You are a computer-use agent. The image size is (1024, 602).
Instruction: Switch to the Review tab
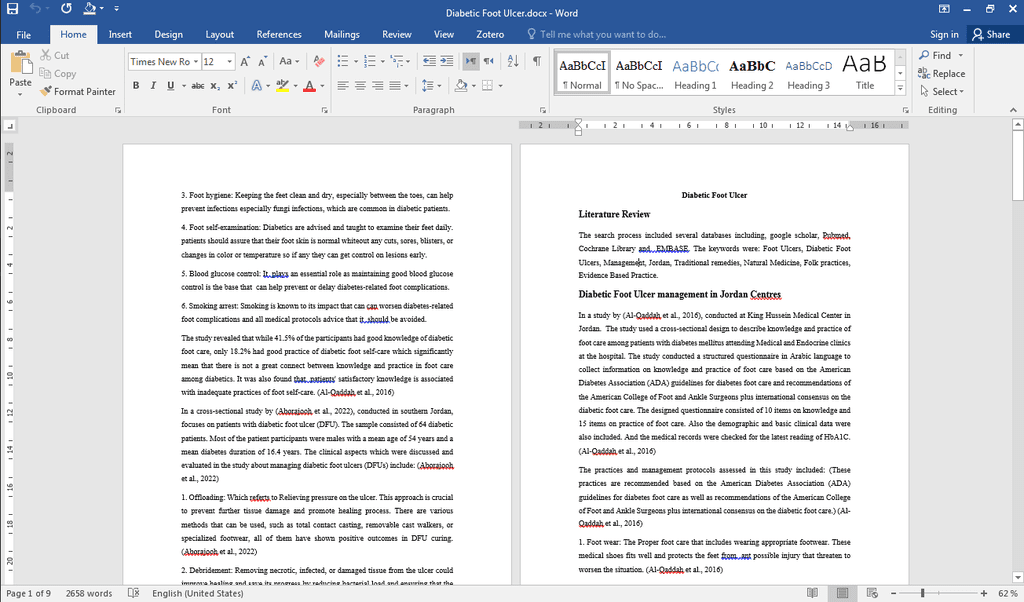(x=396, y=35)
